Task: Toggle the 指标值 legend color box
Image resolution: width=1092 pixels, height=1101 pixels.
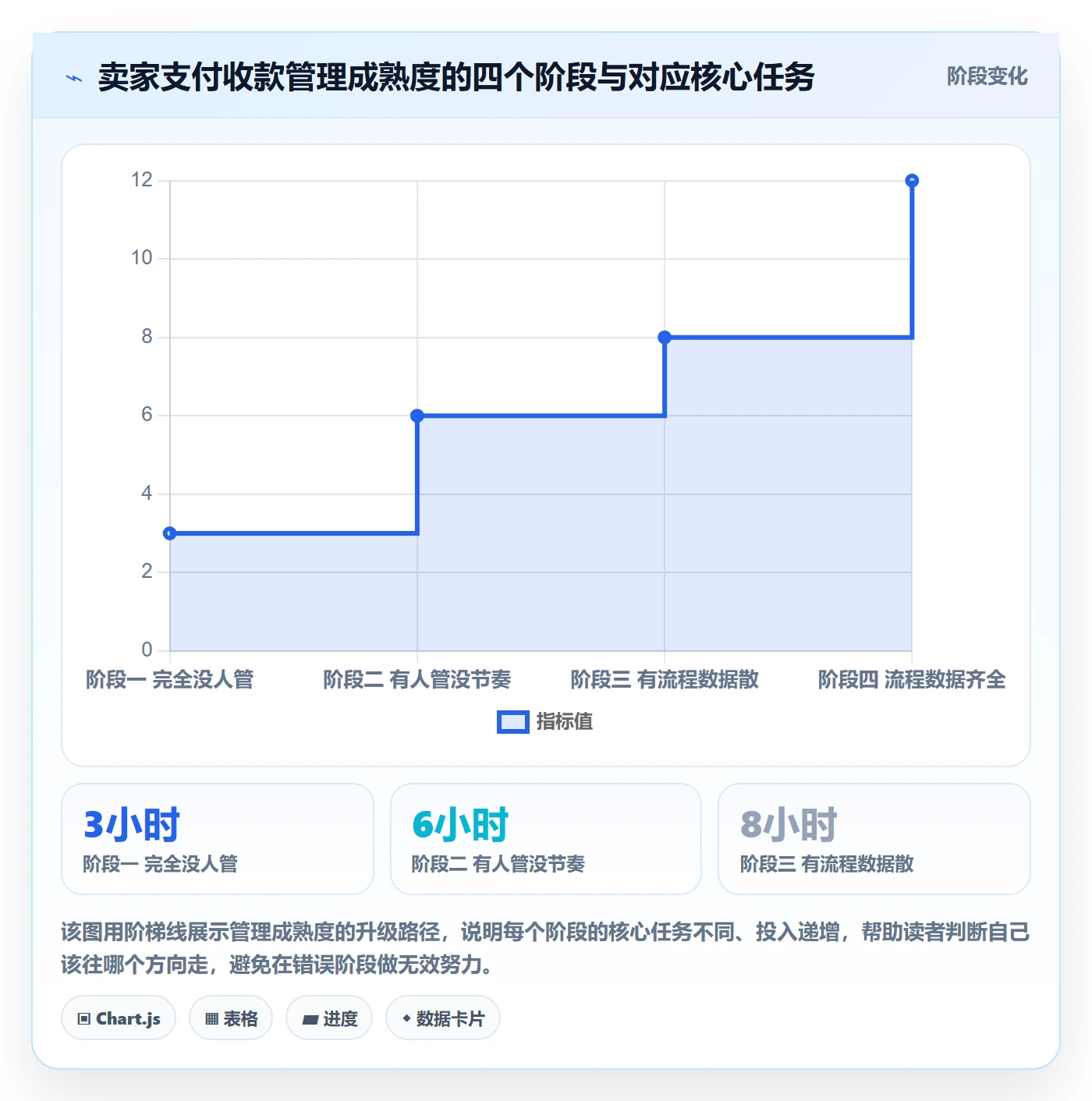Action: click(513, 722)
